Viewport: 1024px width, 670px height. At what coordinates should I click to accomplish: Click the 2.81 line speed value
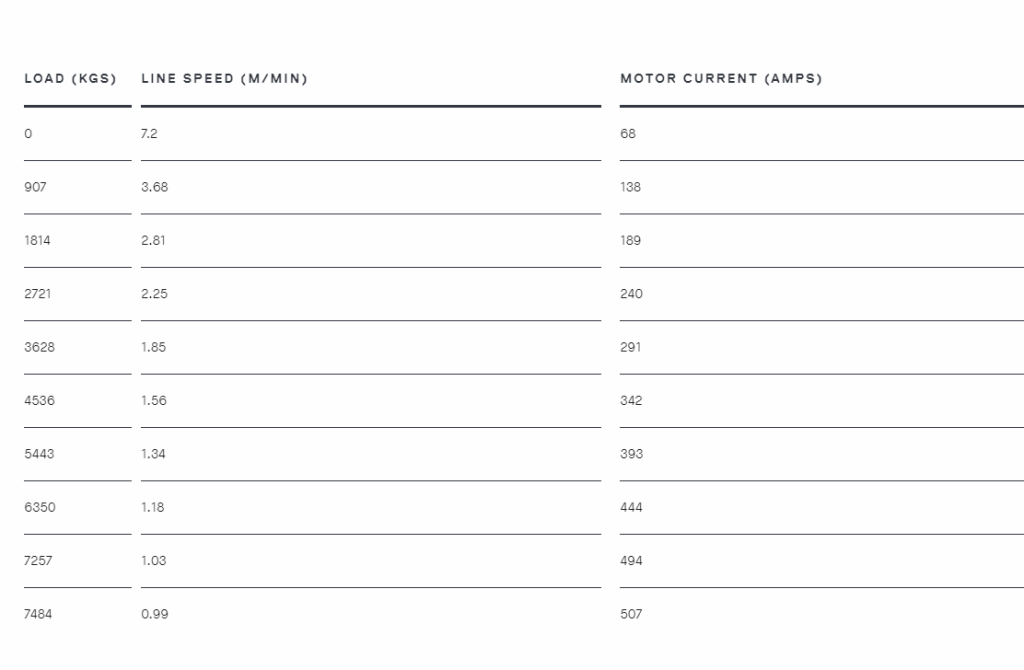pyautogui.click(x=153, y=240)
